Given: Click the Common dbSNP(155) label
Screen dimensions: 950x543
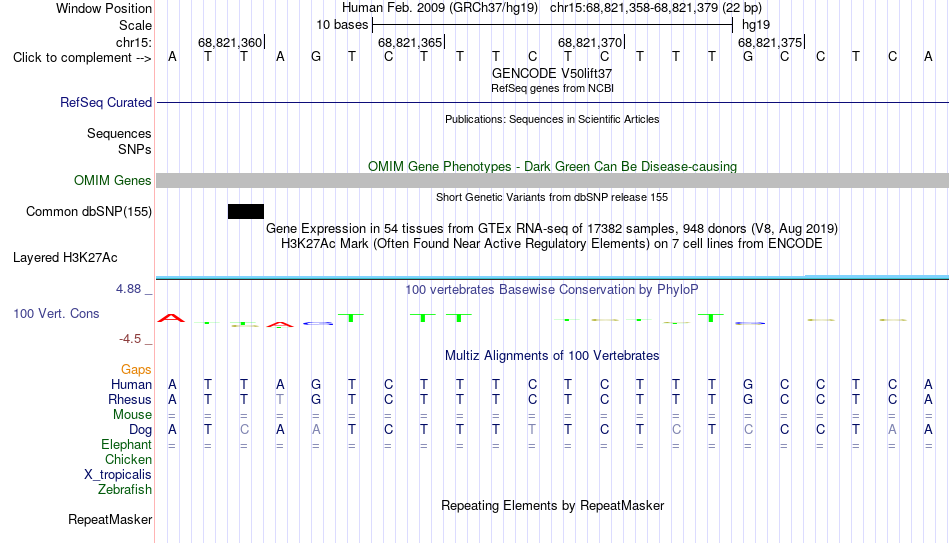Looking at the screenshot, I should coord(89,212).
